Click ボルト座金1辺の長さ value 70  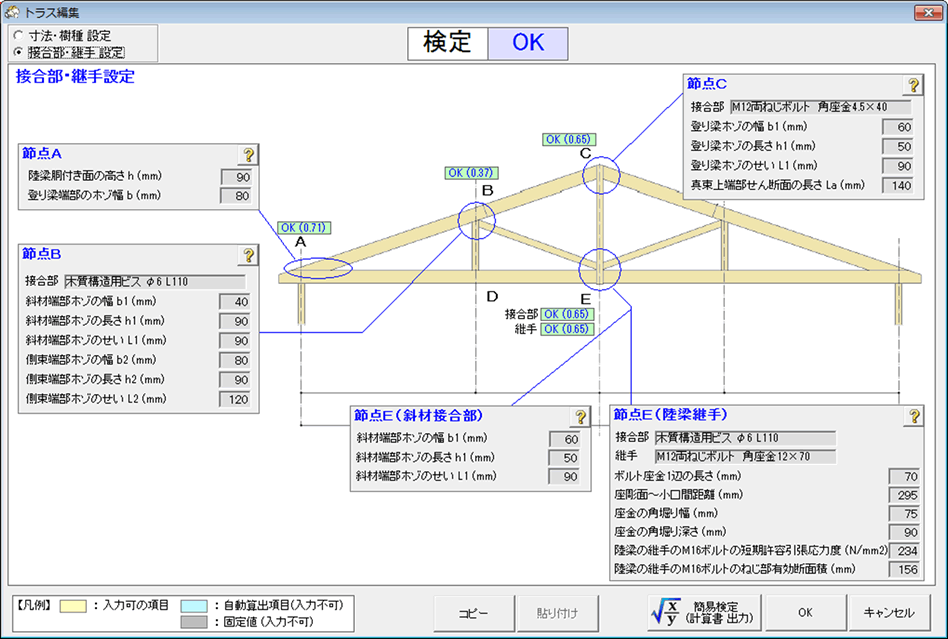tap(904, 476)
